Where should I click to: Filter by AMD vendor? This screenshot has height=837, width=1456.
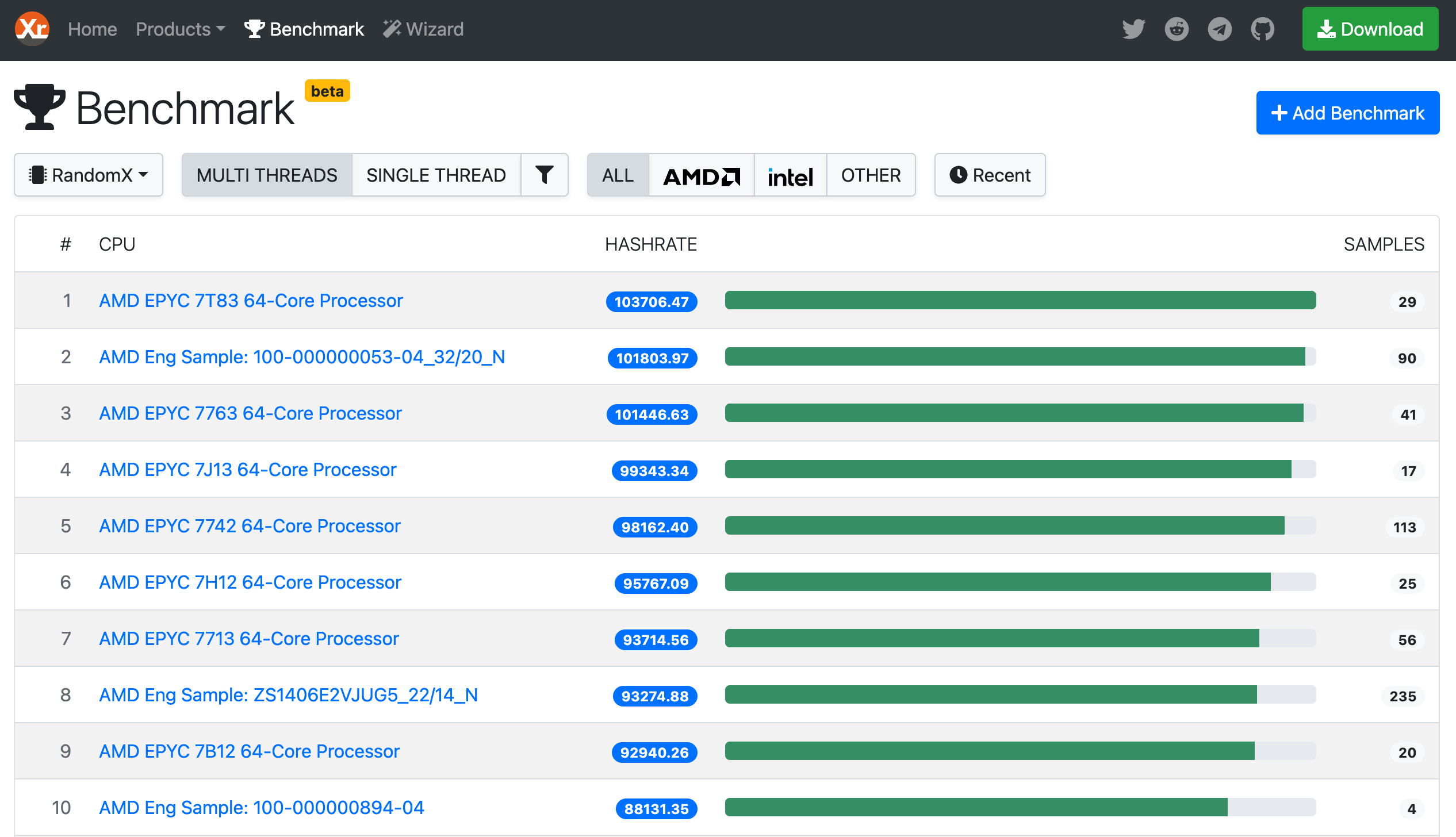[702, 175]
